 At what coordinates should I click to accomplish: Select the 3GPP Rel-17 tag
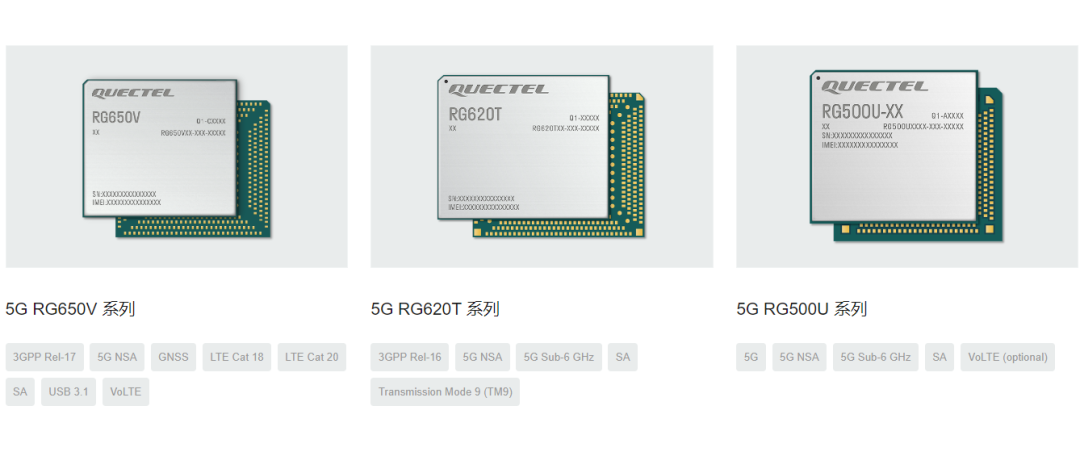(44, 357)
